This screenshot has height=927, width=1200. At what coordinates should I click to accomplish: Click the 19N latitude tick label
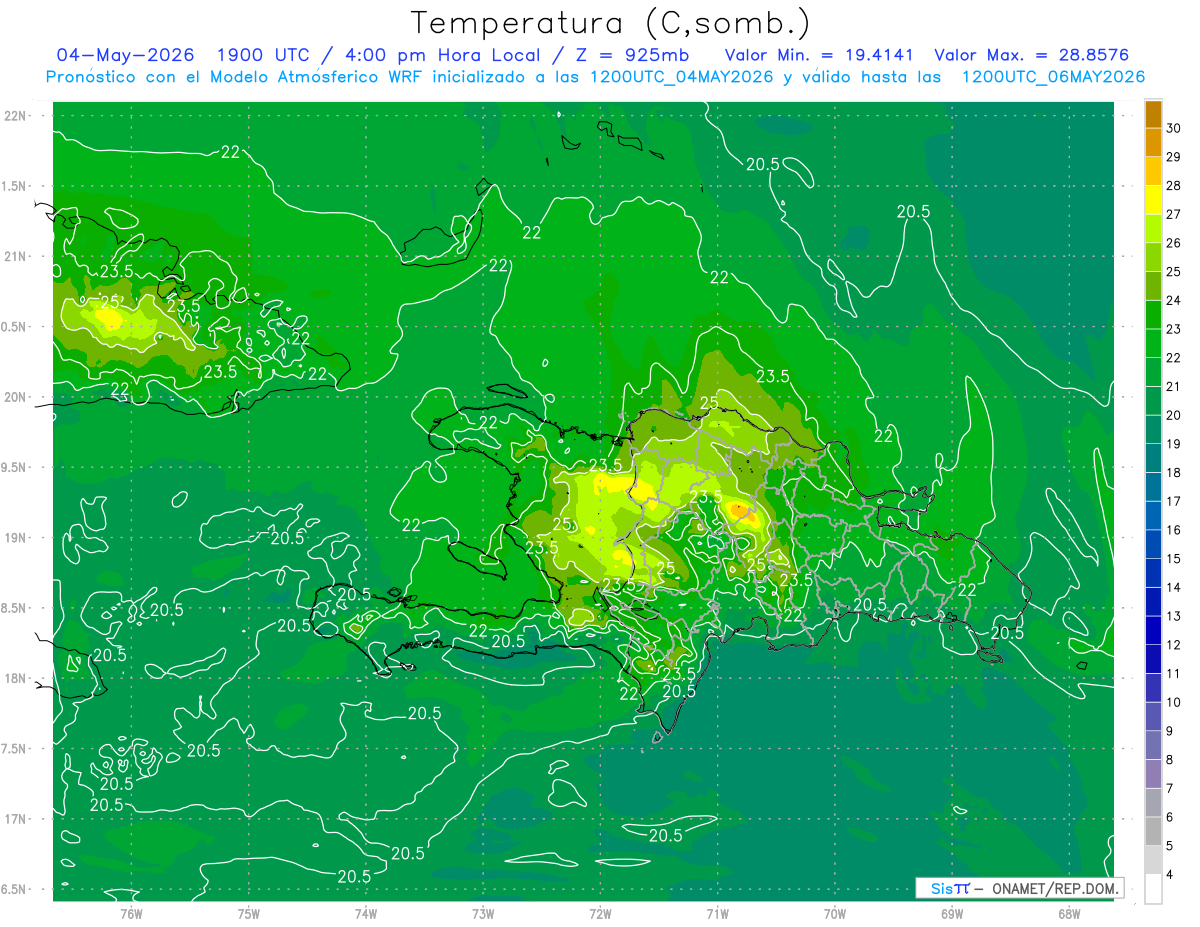click(16, 538)
